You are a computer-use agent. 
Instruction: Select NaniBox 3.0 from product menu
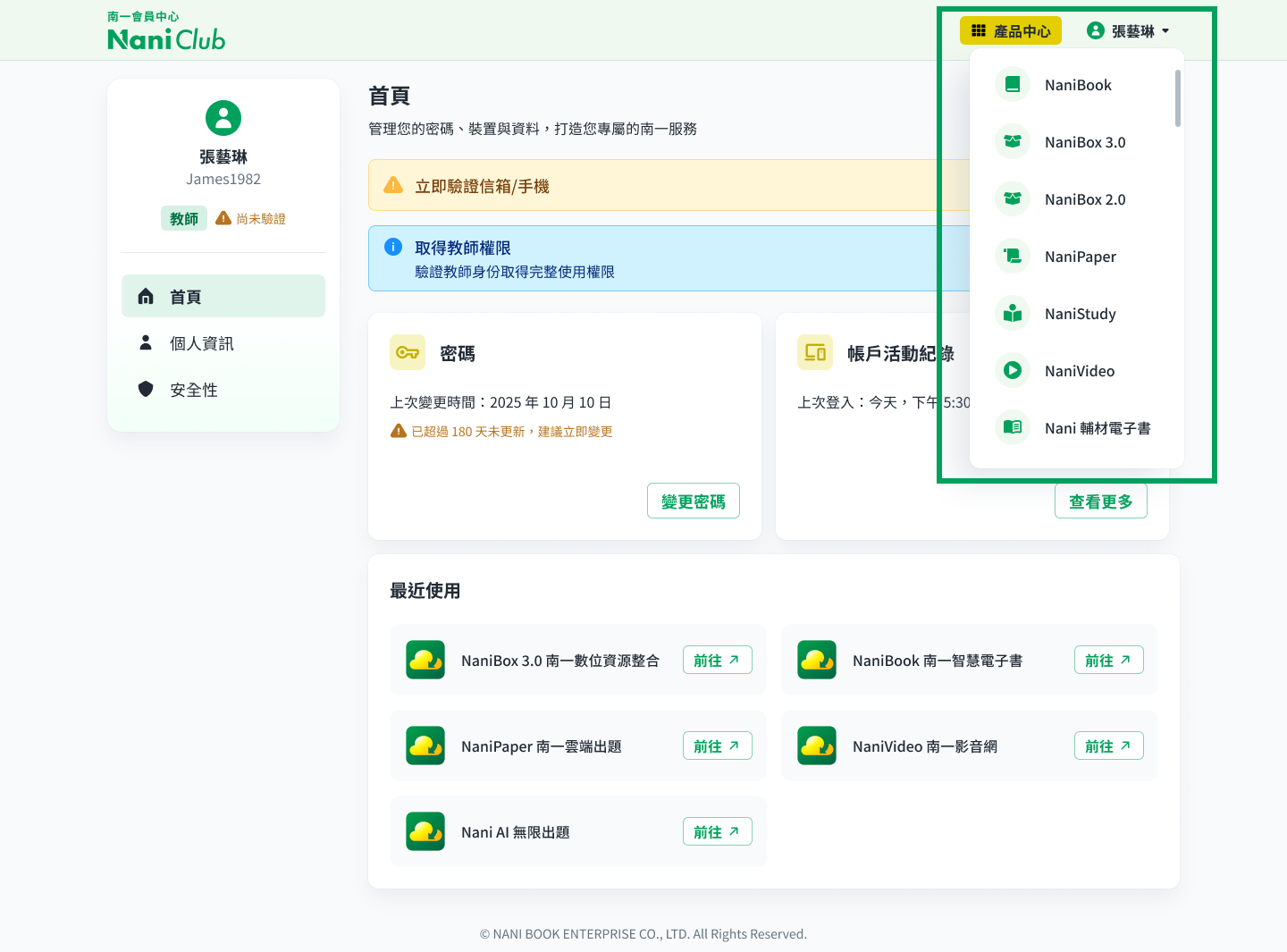[1077, 142]
